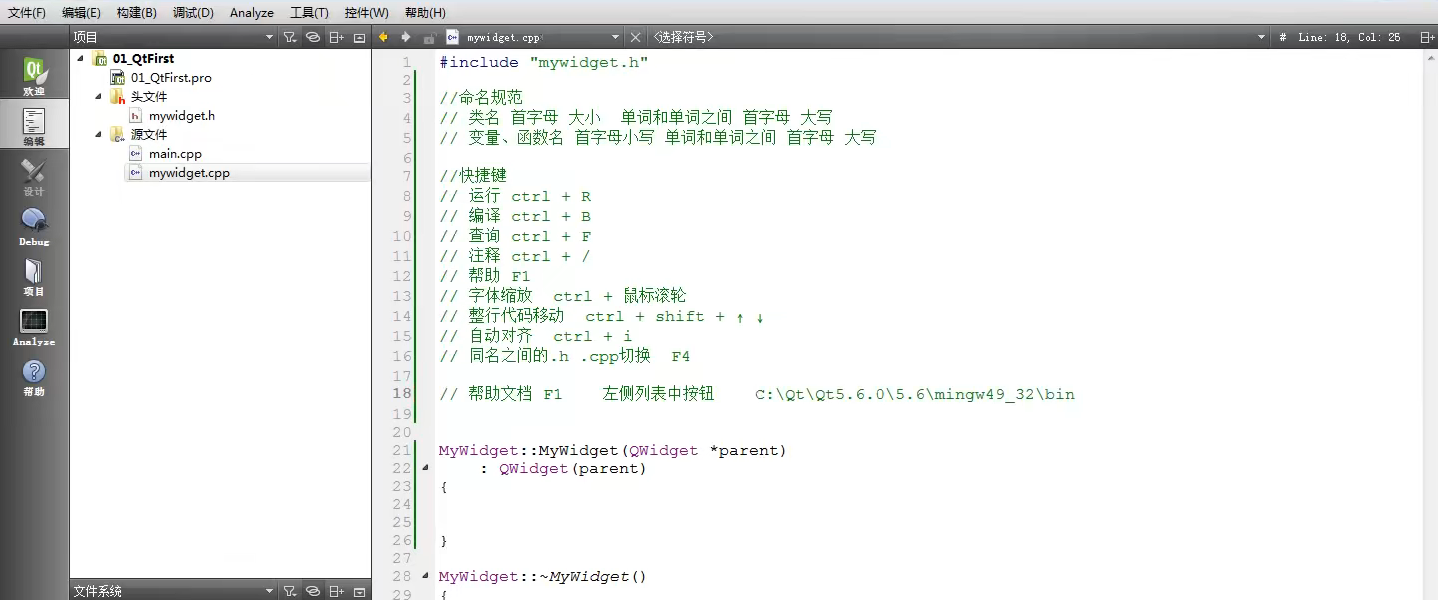
Task: Click the comment line 编译 ctrl + B
Action: point(515,216)
